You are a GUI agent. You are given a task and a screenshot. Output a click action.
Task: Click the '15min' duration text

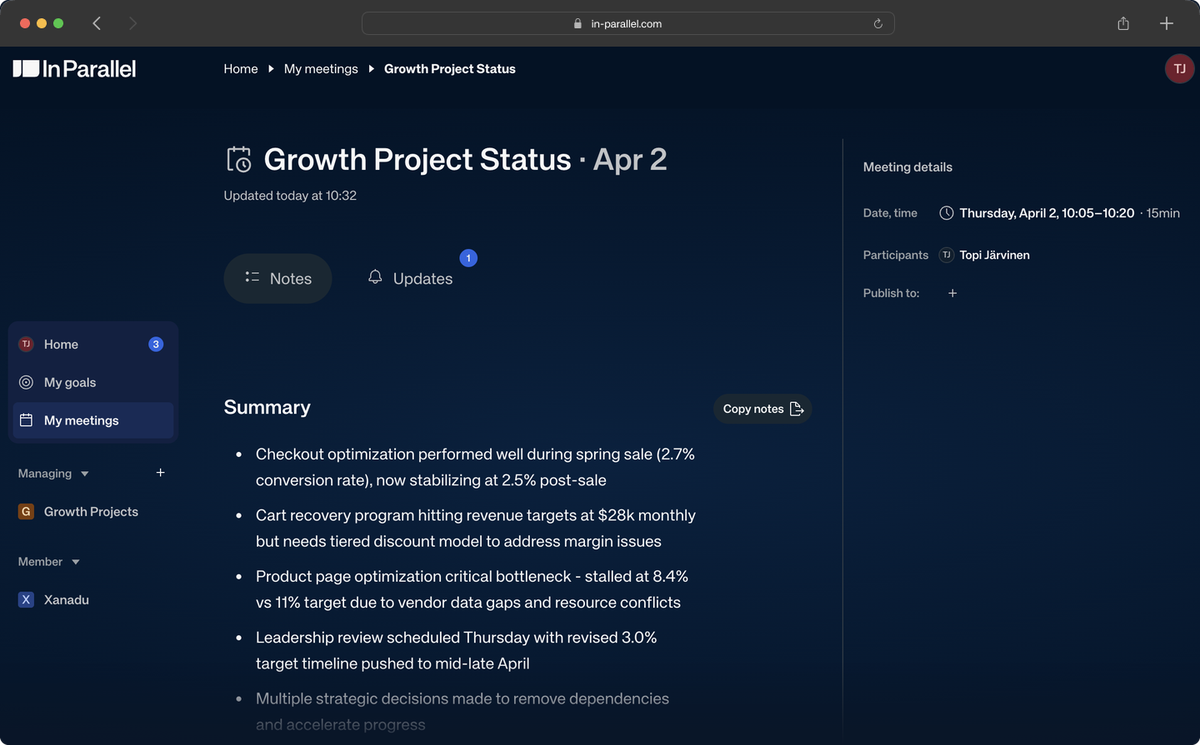tap(1164, 213)
